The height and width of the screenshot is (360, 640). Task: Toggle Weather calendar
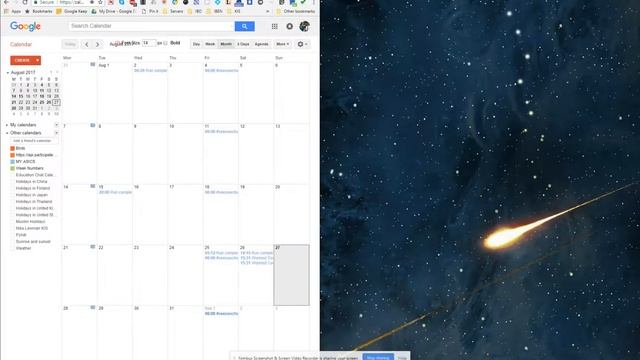pos(13,248)
